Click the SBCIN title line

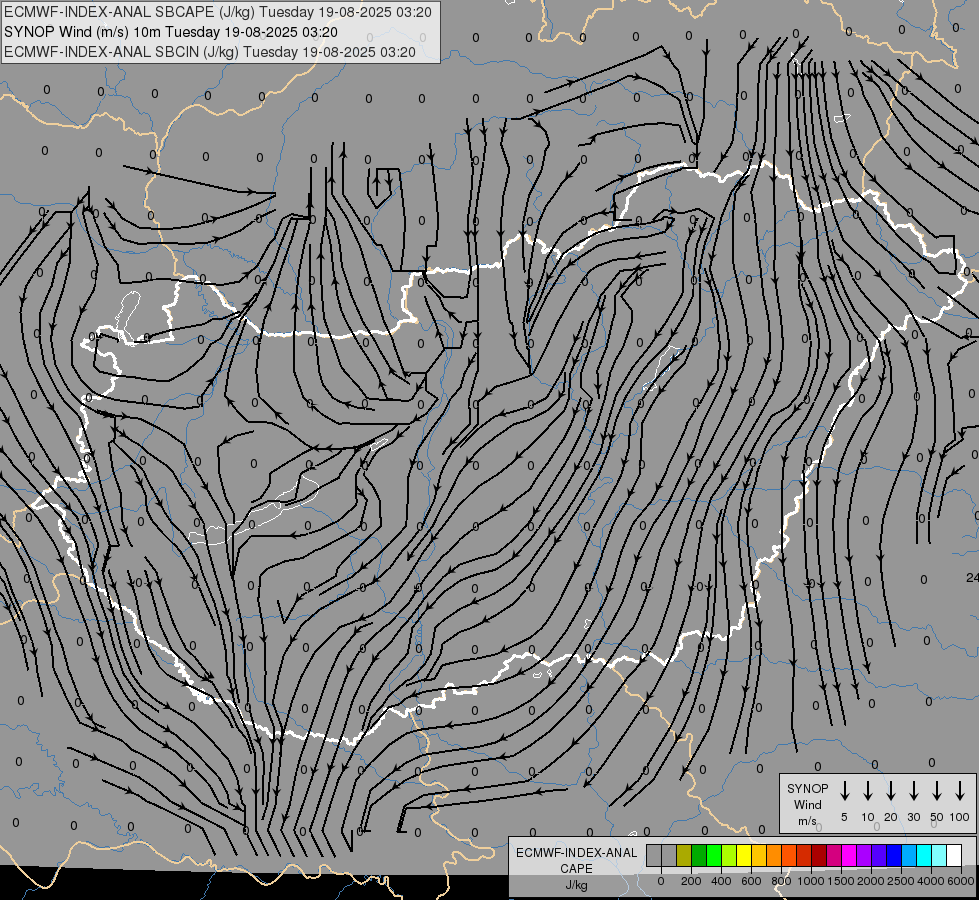pyautogui.click(x=210, y=52)
